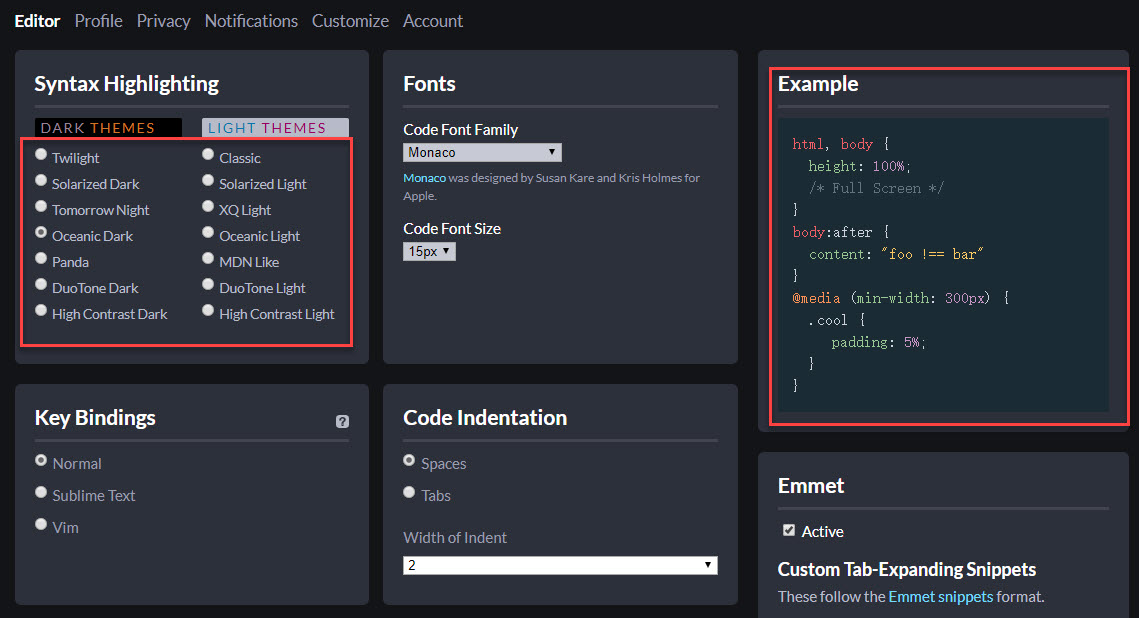
Task: Switch to the Notifications tab
Action: [251, 21]
